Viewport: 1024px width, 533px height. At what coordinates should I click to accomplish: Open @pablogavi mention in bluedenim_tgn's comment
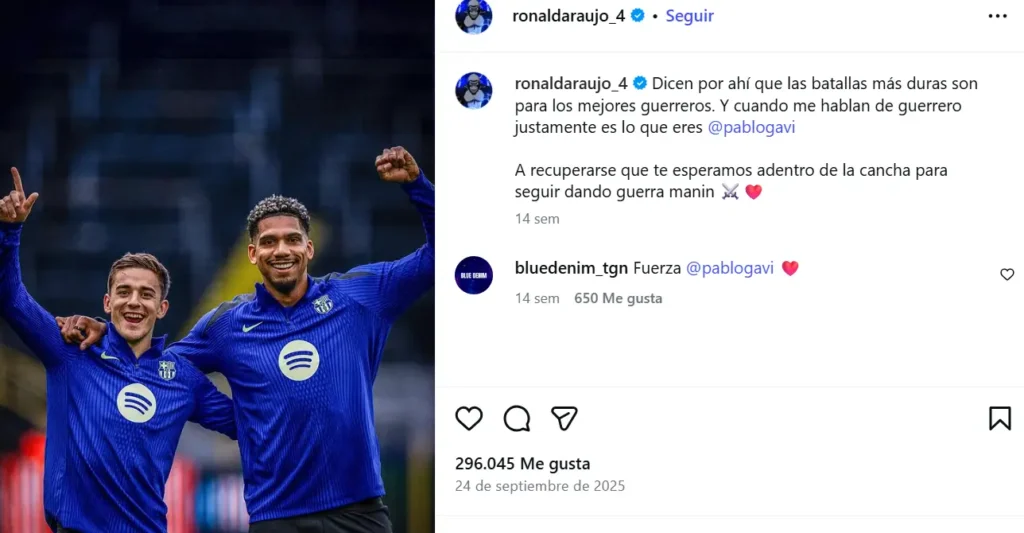(x=729, y=268)
